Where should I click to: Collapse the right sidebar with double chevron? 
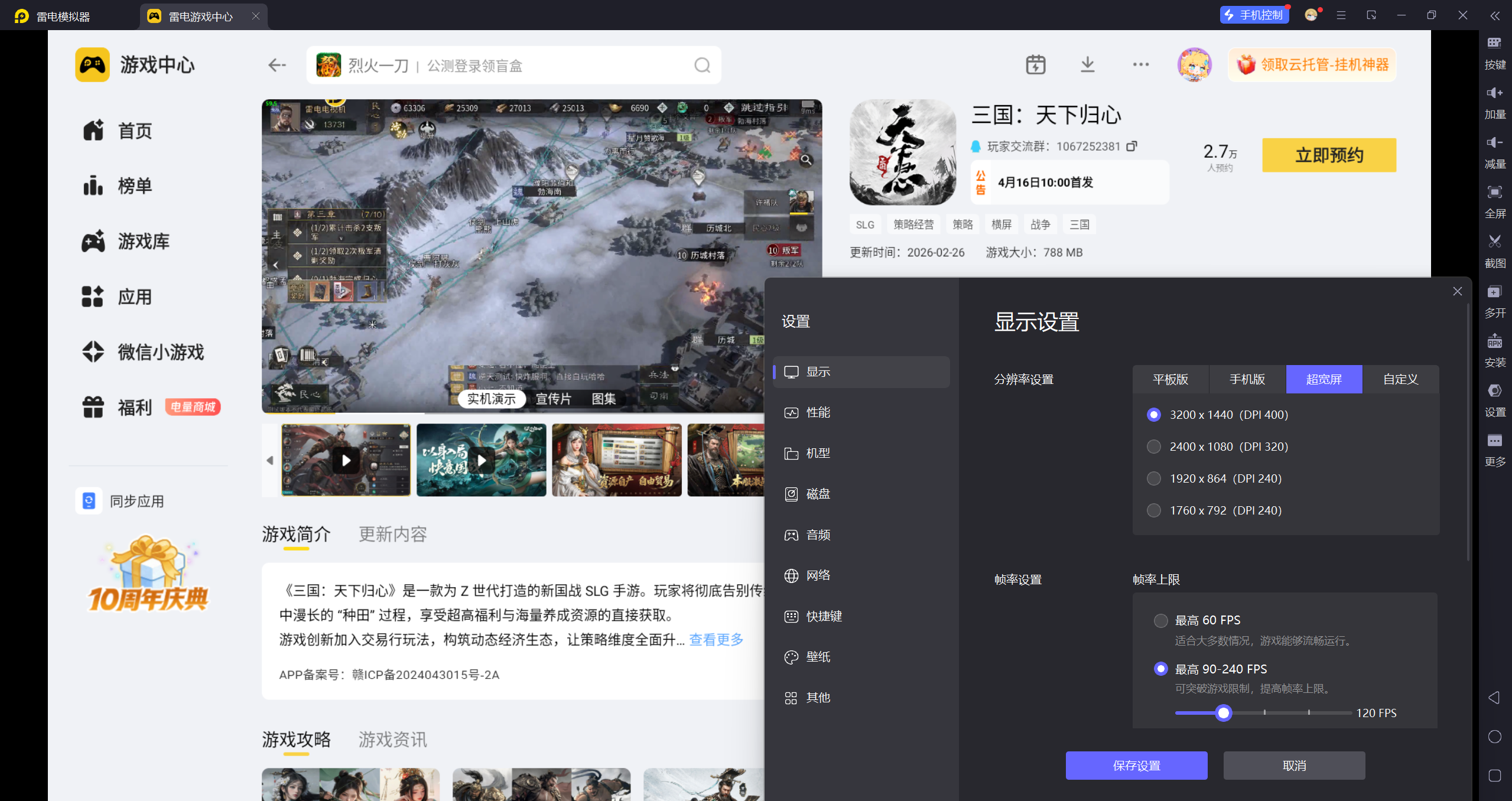[1494, 16]
